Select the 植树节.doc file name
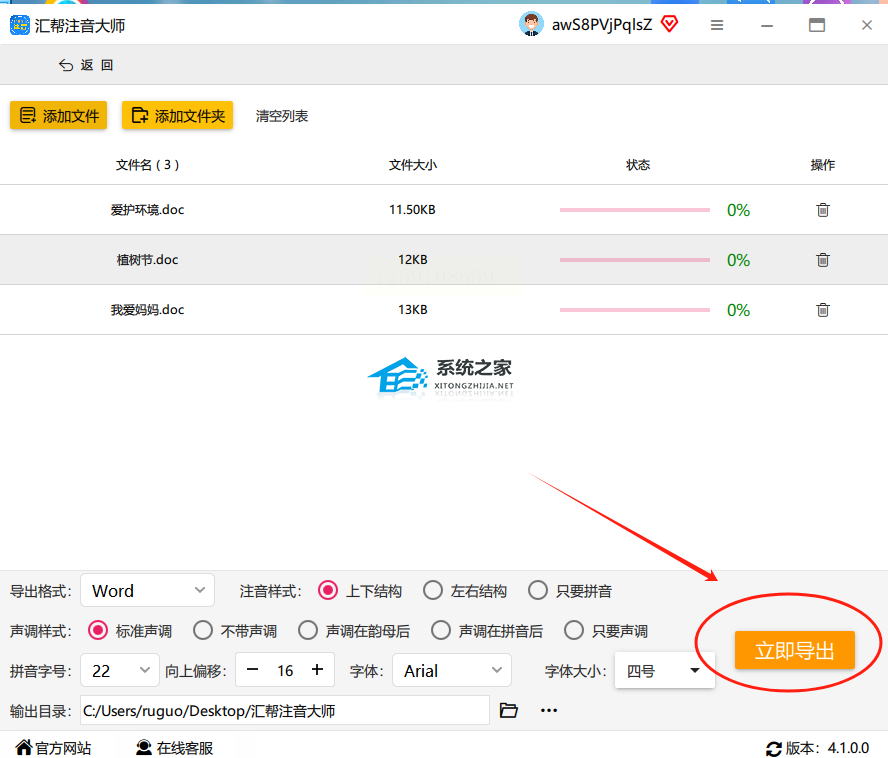This screenshot has height=758, width=888. point(147,259)
